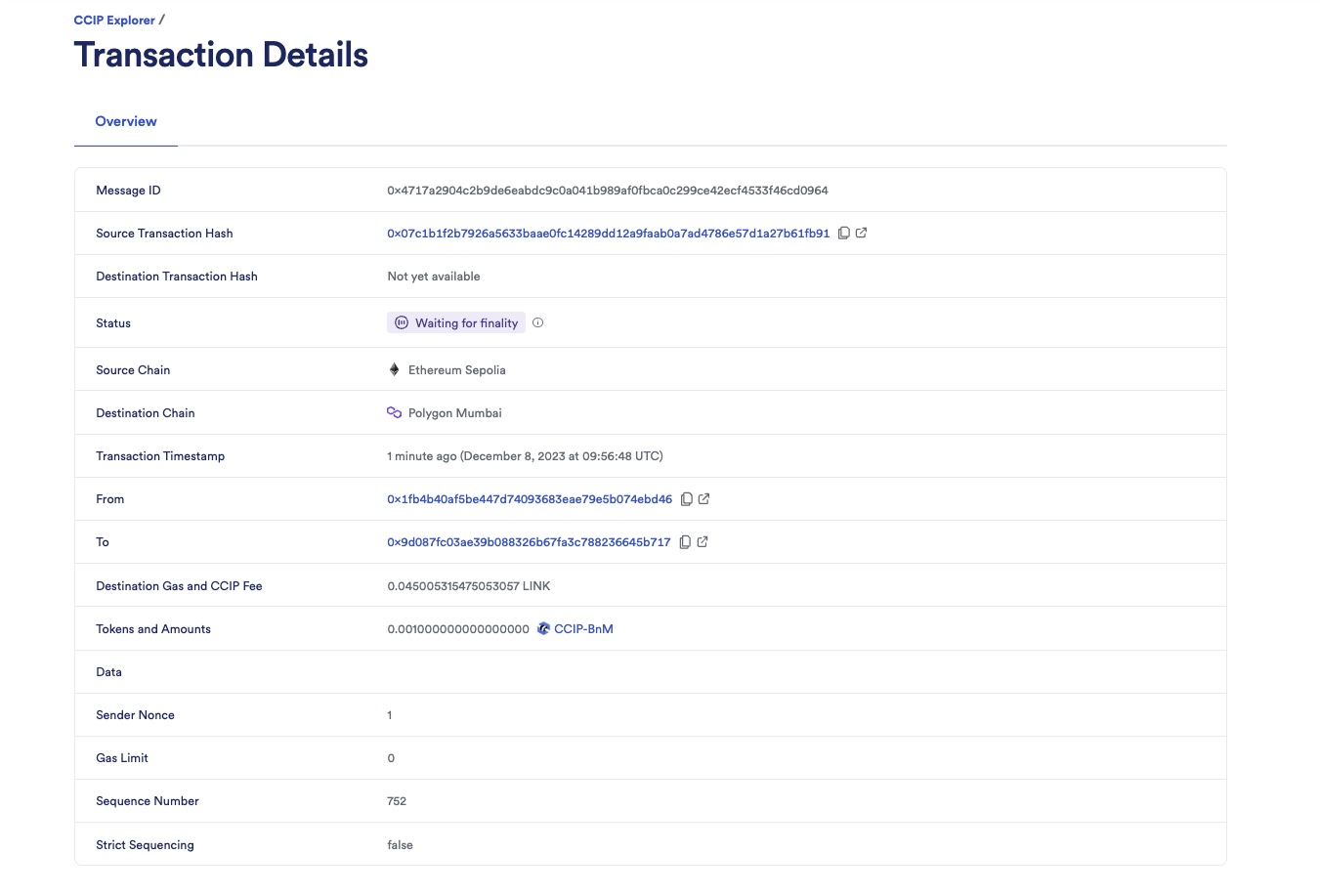Copy the Source Transaction Hash

[x=844, y=234]
